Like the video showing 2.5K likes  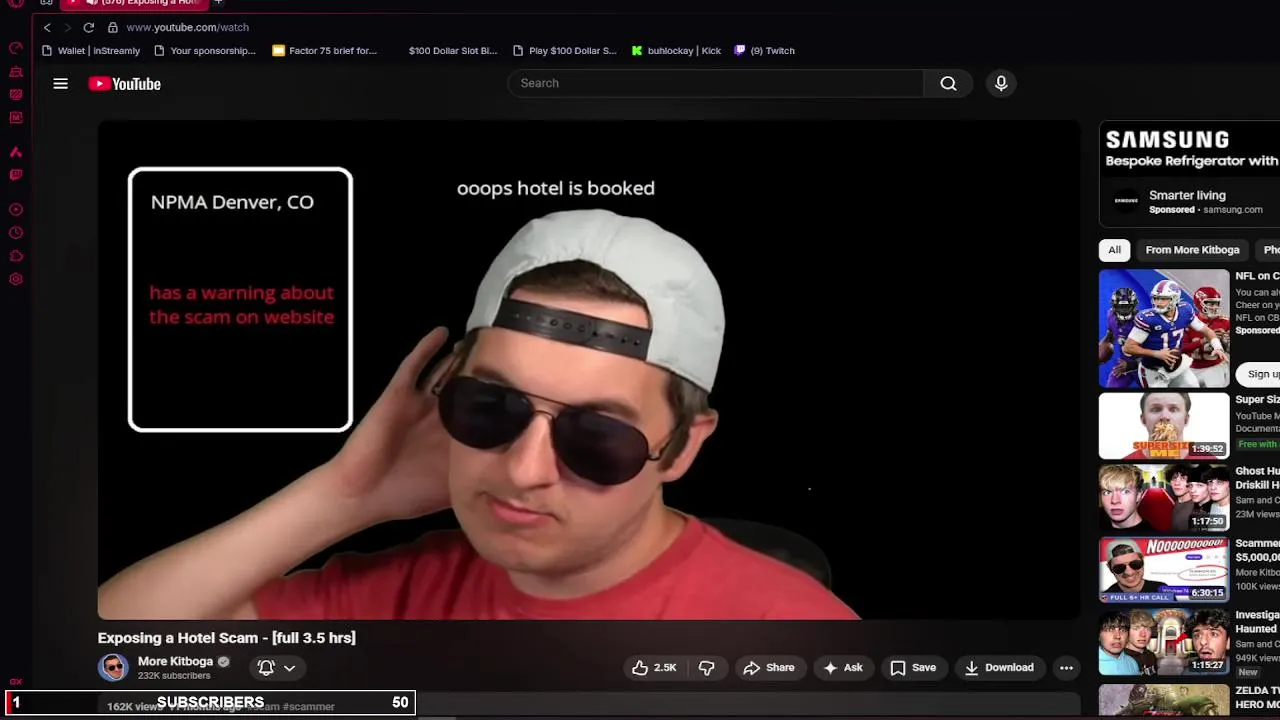coord(654,668)
